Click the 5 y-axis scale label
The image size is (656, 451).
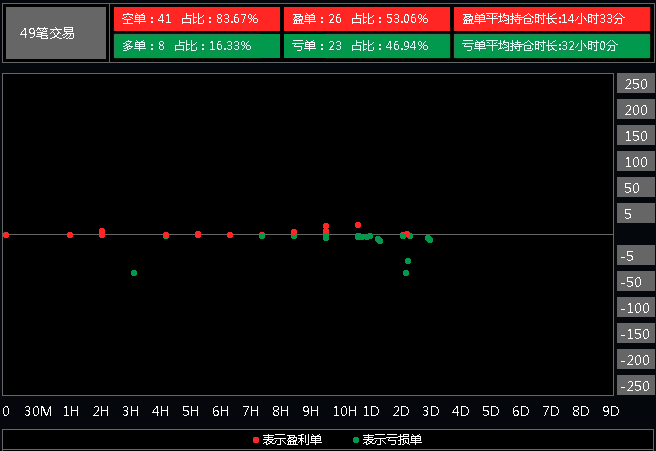(x=636, y=214)
